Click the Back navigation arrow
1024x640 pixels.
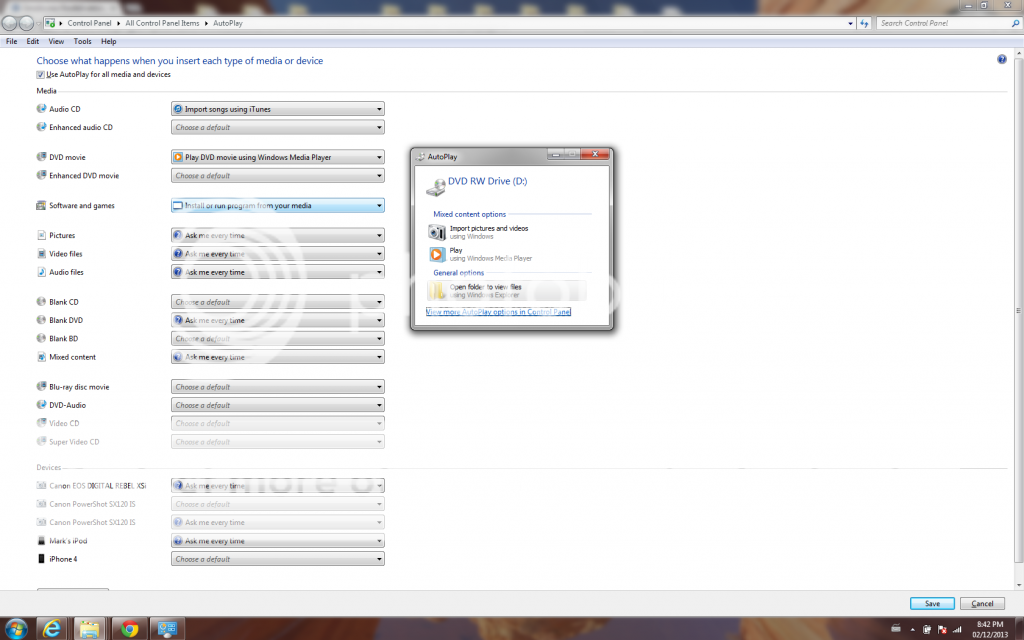tap(10, 23)
